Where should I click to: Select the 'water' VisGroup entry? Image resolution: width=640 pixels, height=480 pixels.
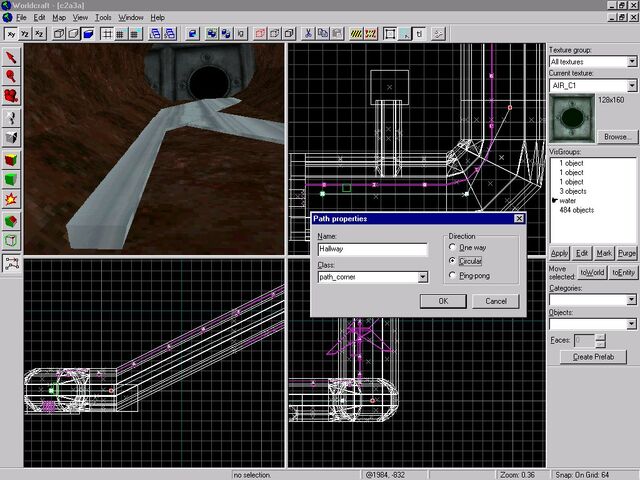[567, 200]
